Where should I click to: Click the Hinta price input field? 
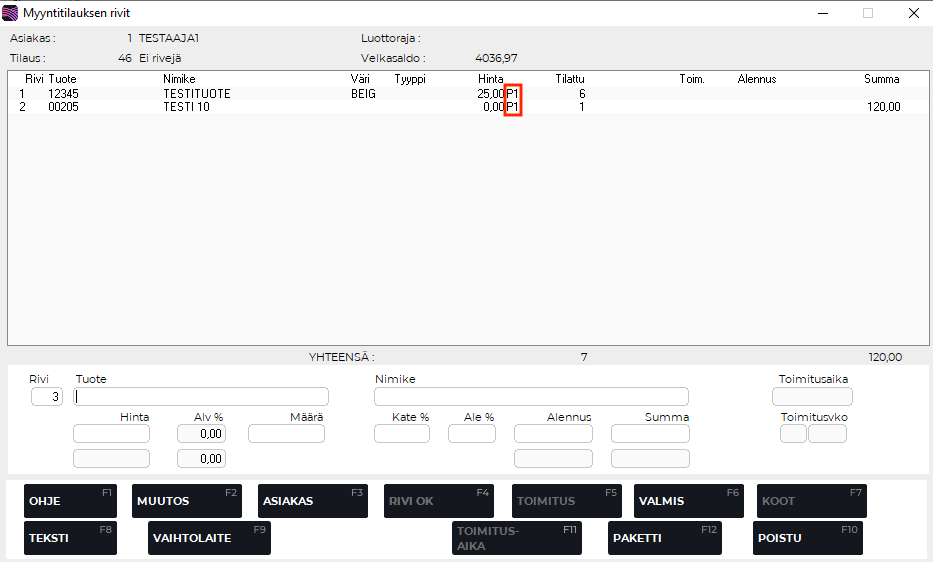(x=111, y=434)
